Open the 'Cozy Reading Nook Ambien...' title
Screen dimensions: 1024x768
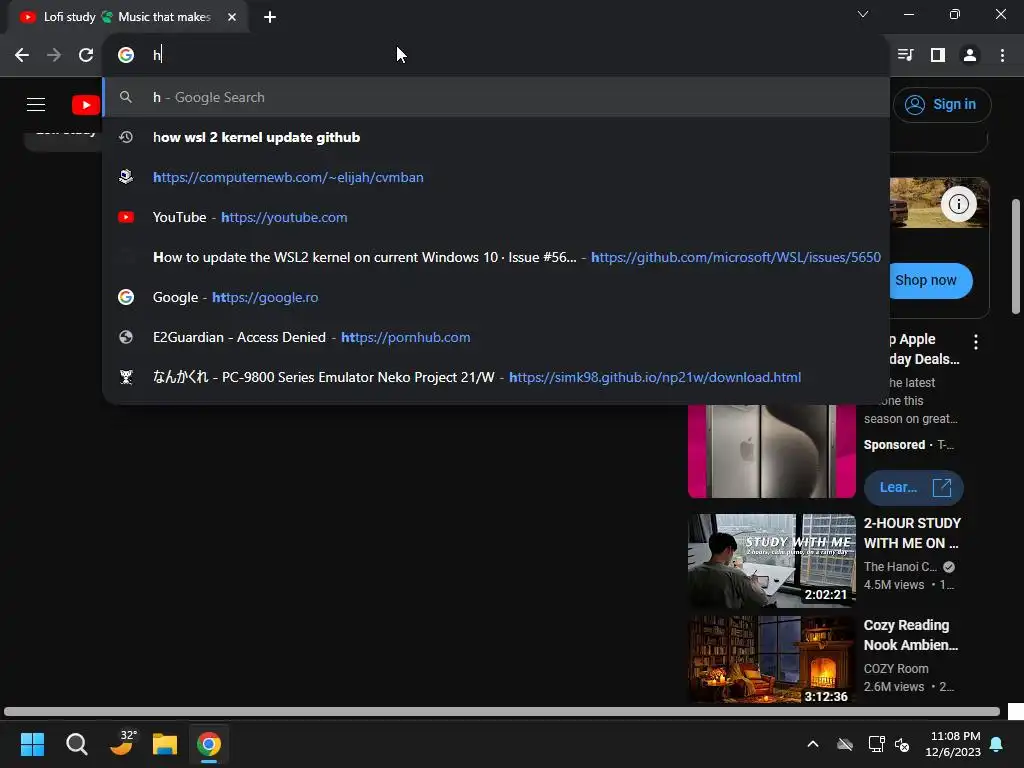[x=911, y=635]
